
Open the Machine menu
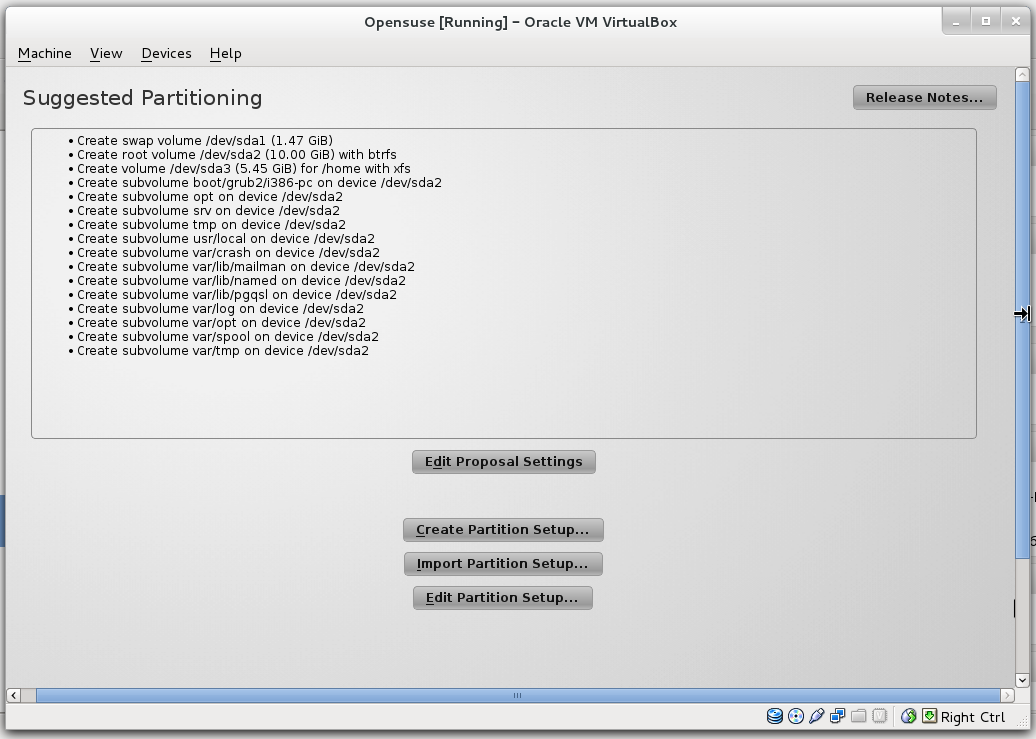point(44,53)
